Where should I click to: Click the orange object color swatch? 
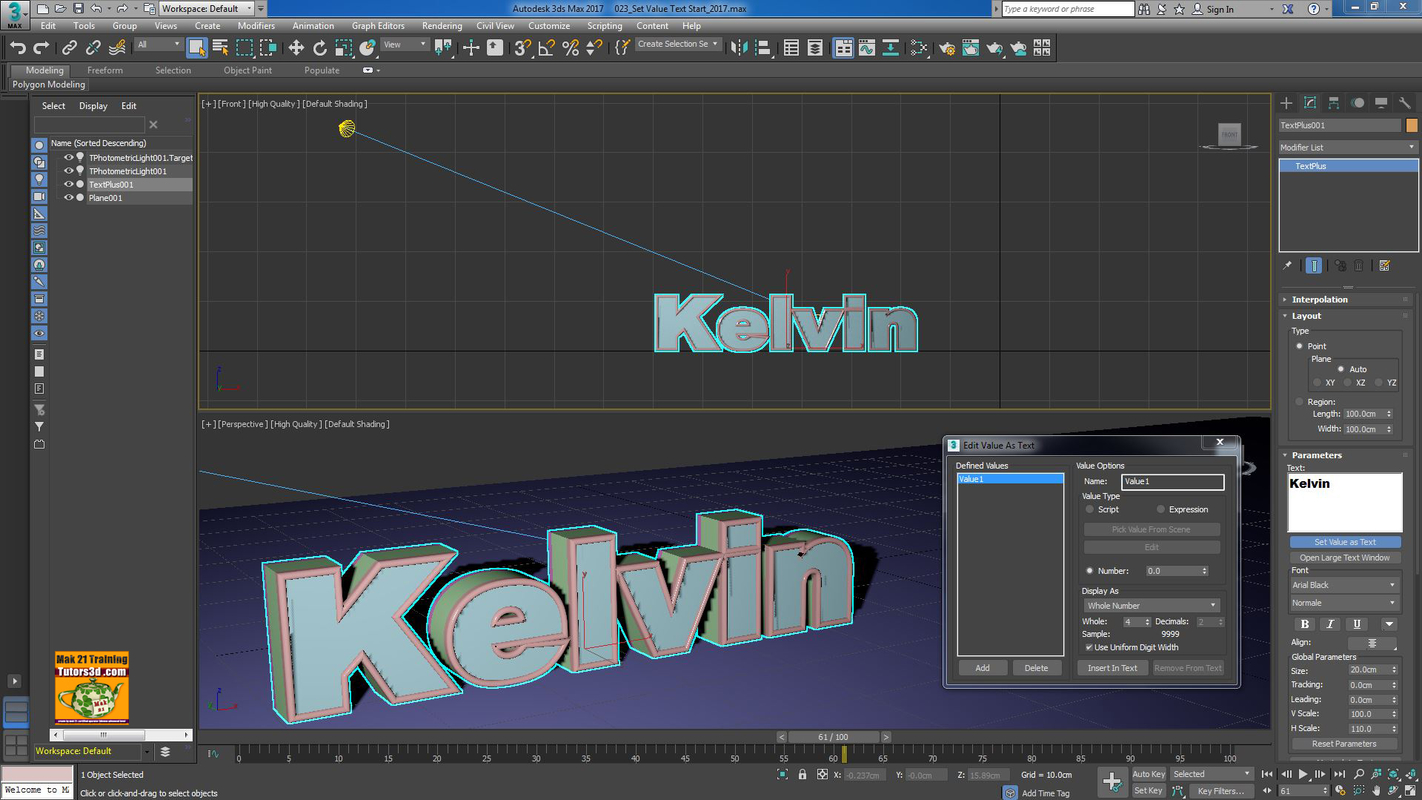tap(1411, 126)
